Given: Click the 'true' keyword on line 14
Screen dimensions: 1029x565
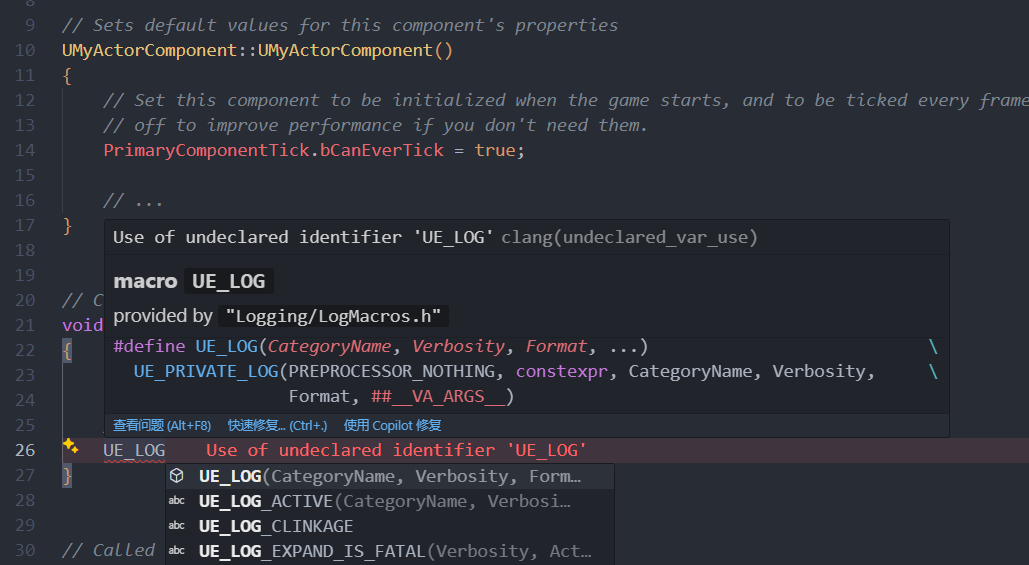Looking at the screenshot, I should point(494,150).
